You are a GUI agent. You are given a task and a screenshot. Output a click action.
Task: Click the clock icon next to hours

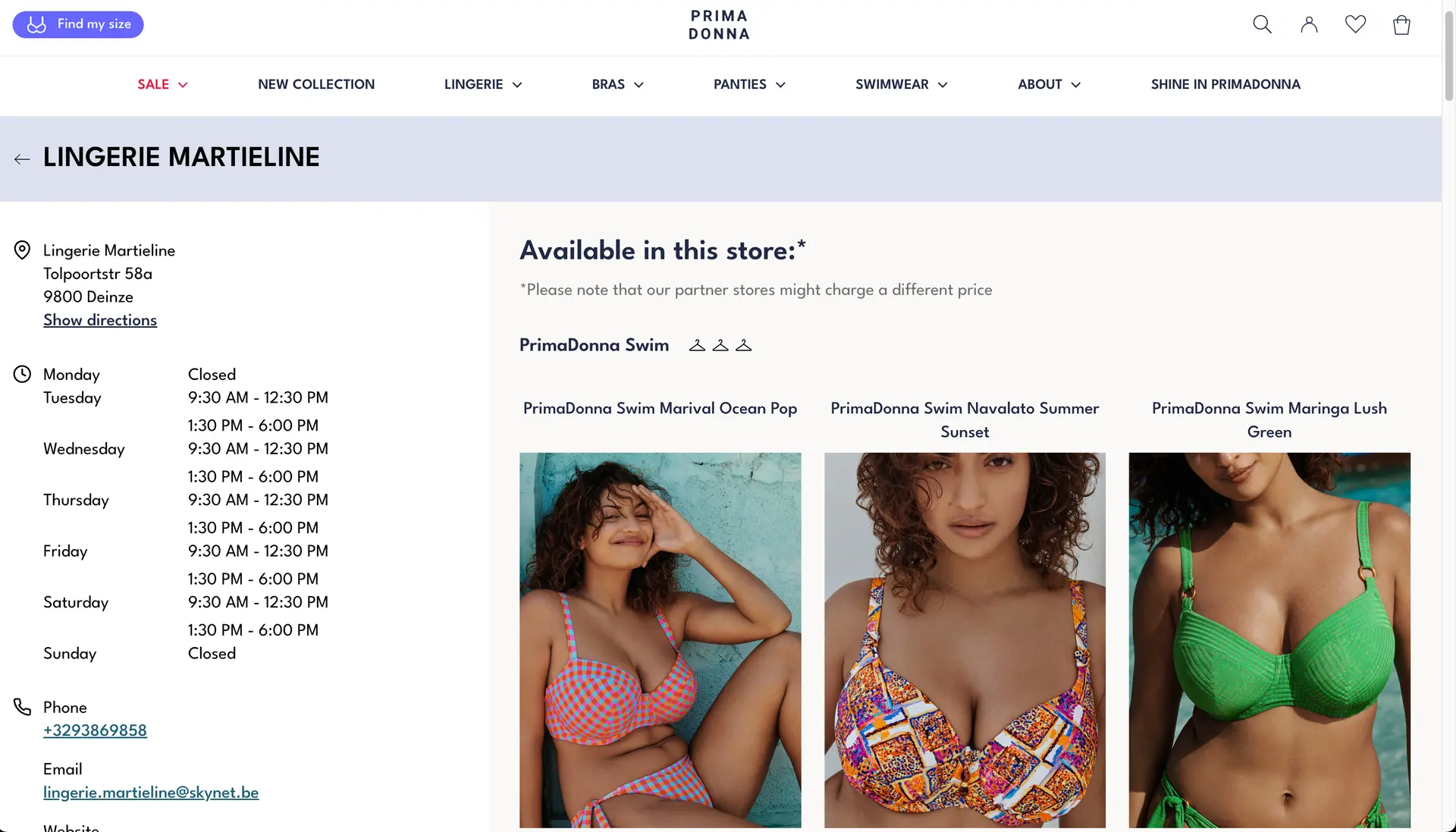coord(21,373)
